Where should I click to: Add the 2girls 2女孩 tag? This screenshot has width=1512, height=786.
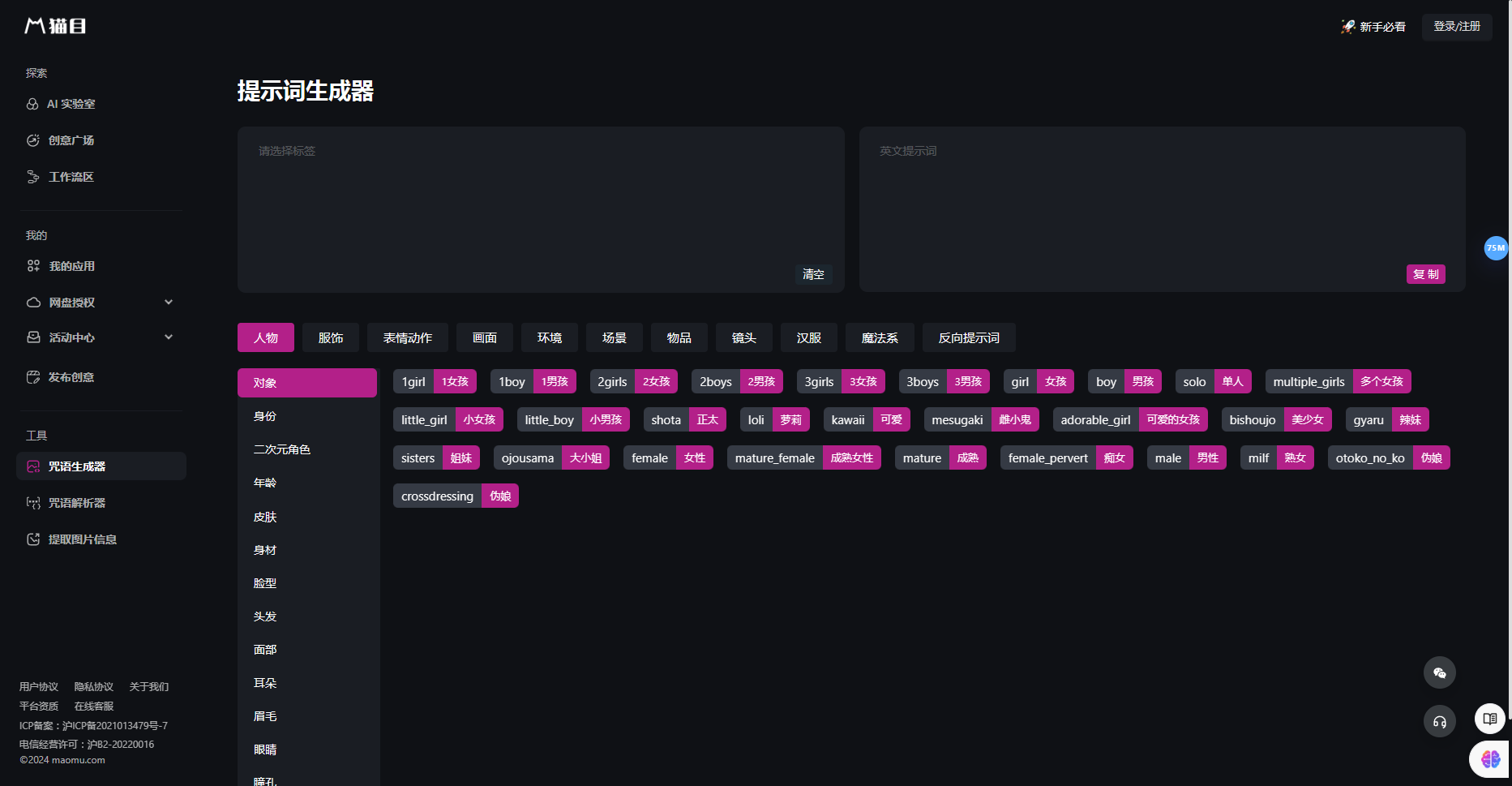pos(634,381)
